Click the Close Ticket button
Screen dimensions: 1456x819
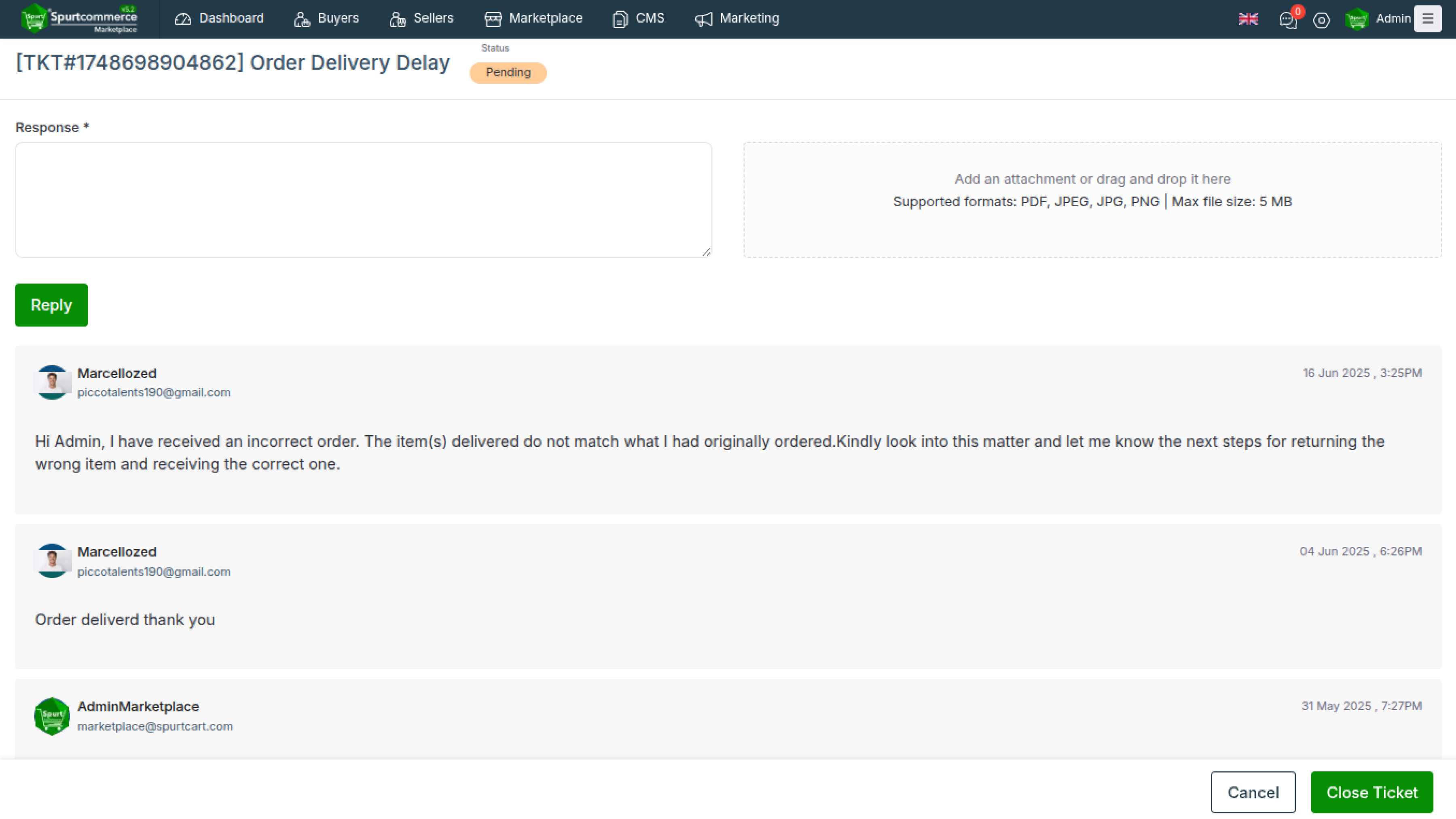[1372, 792]
